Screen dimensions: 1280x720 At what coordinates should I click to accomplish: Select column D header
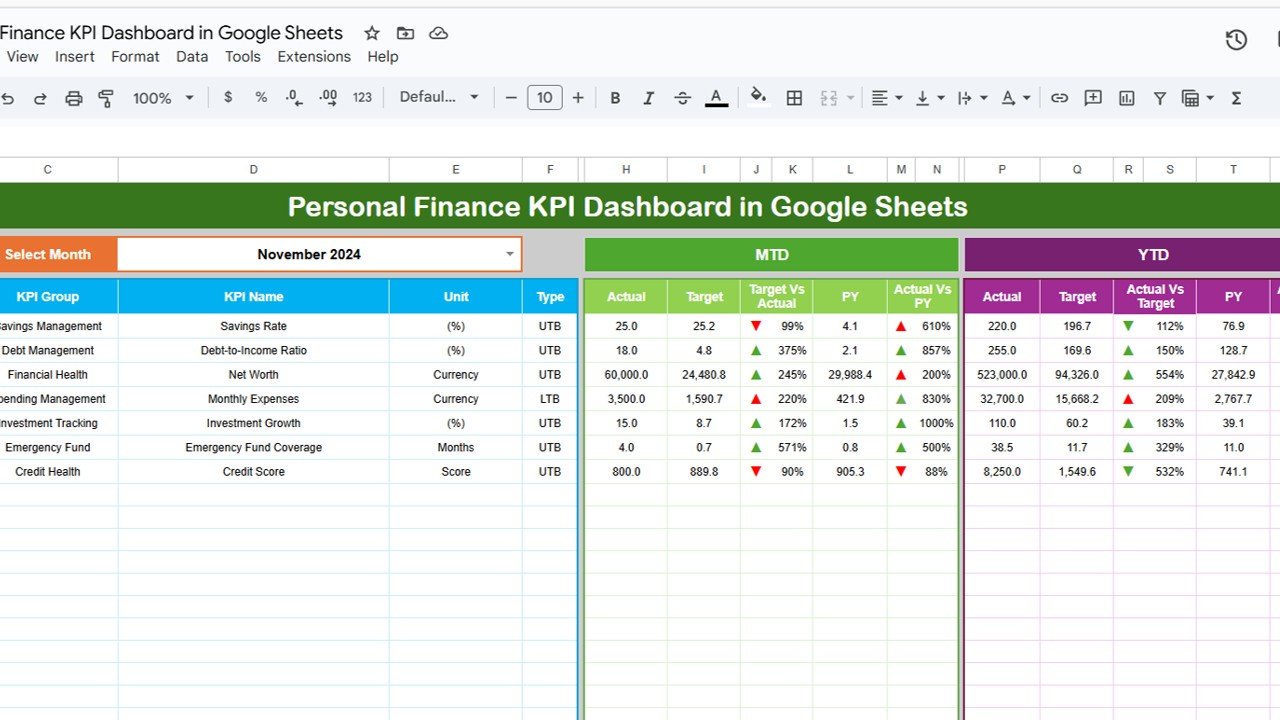(x=253, y=170)
